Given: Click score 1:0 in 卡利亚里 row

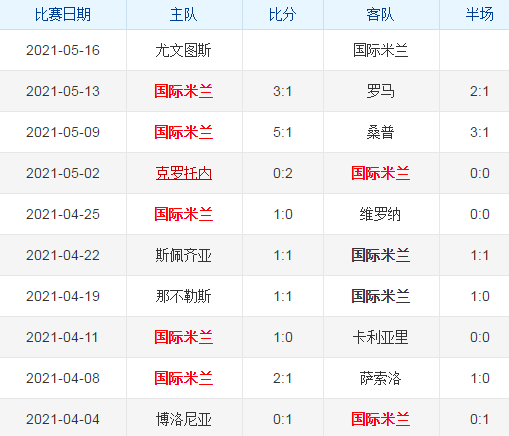Looking at the screenshot, I should [283, 337].
